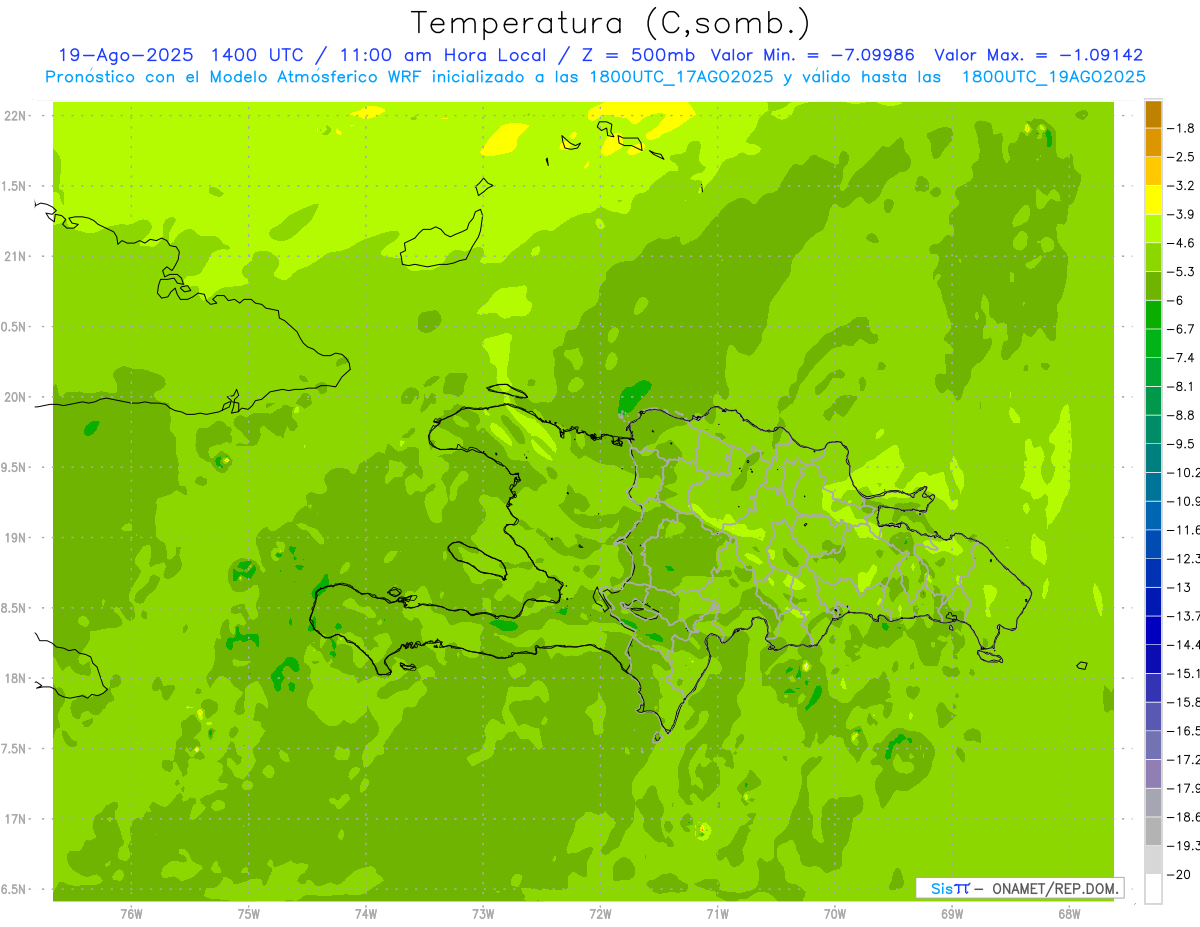Click the '69W' longitude label
This screenshot has height=927, width=1200.
(x=952, y=914)
